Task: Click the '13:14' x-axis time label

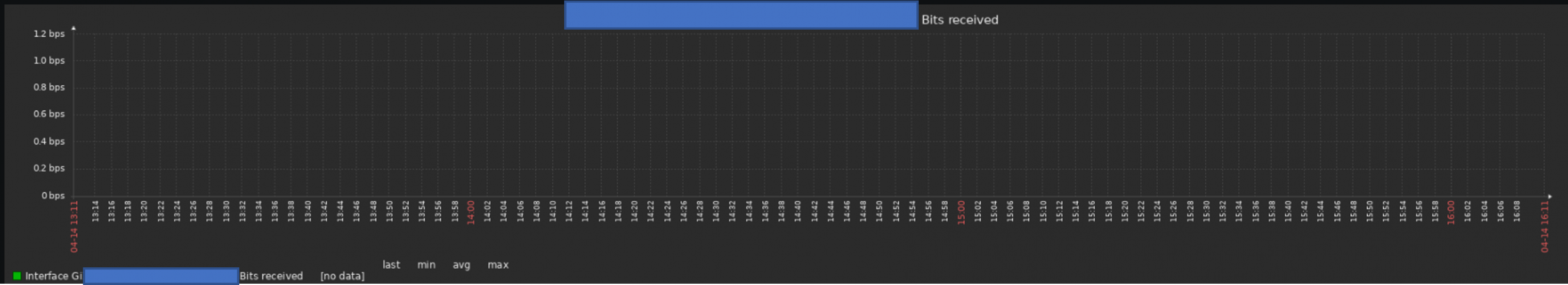Action: [95, 211]
